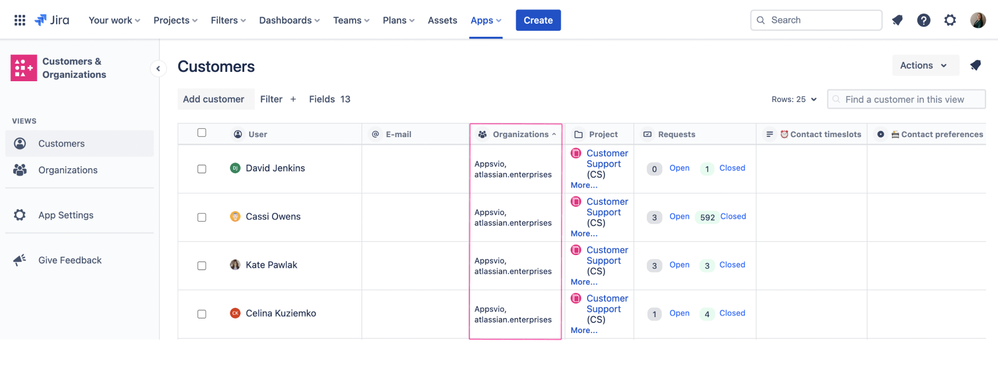
Task: Click the Requests column header icon
Action: pyautogui.click(x=647, y=134)
